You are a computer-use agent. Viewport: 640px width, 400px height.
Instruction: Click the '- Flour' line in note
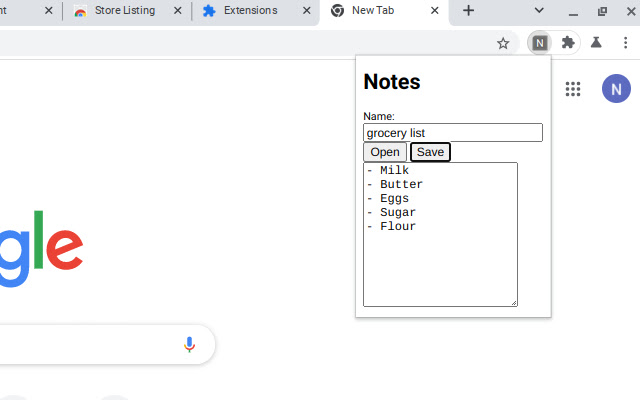[x=391, y=226]
